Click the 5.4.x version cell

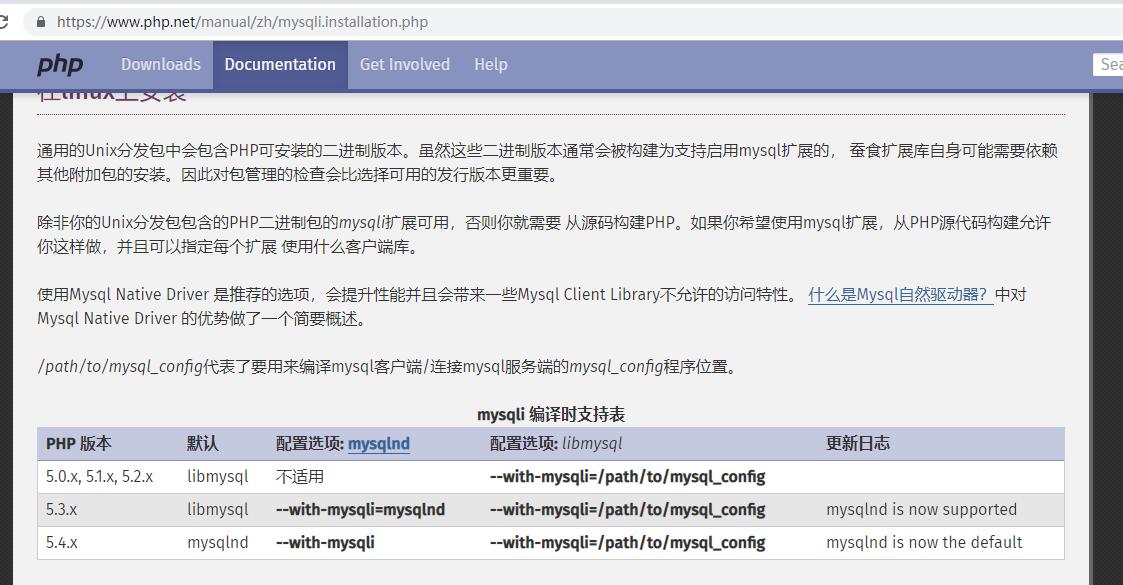point(62,543)
